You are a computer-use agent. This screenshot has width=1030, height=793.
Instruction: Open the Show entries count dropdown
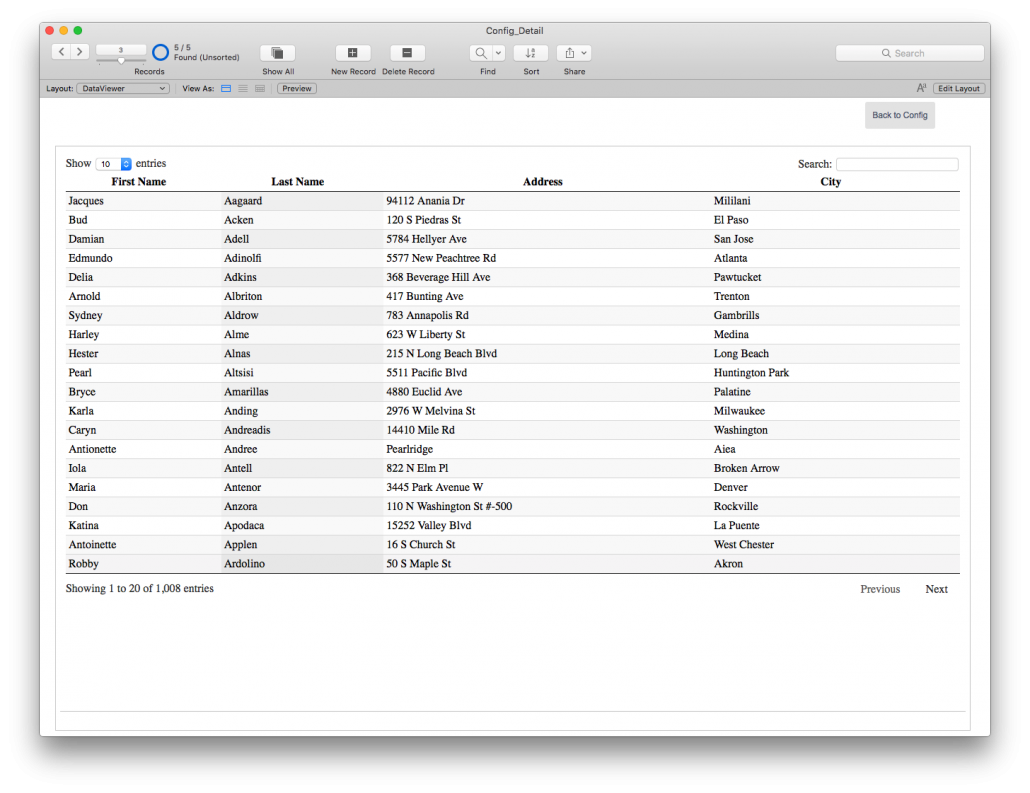click(x=114, y=164)
